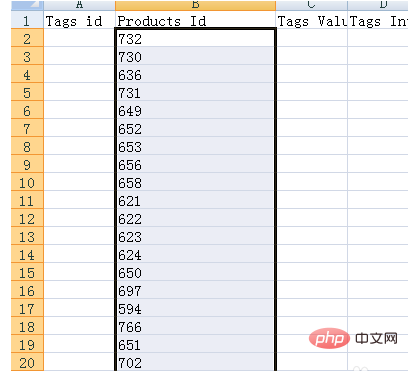Select row 5 via its row header

27,93
